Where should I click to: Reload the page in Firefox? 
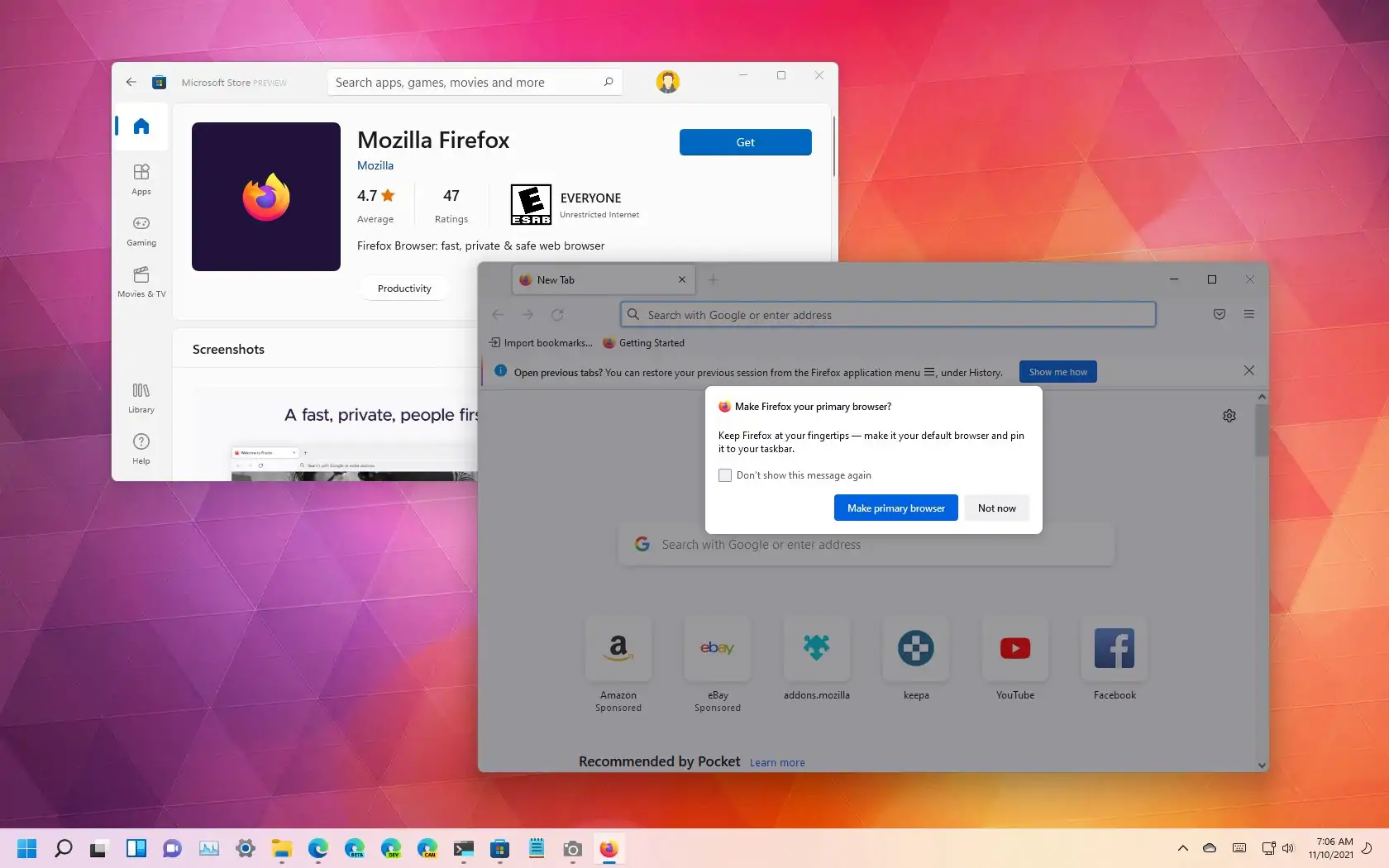coord(557,314)
